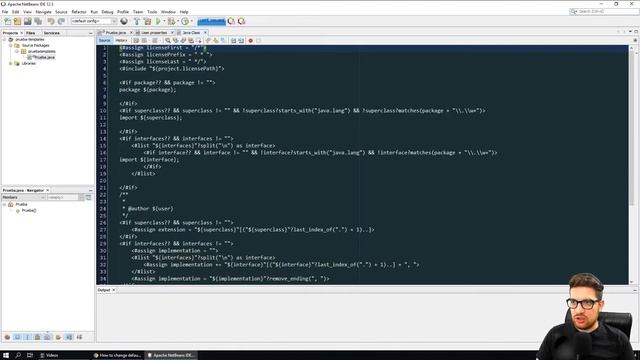Toggle the third Navigator filter button
This screenshot has height=360, width=640.
(27, 337)
